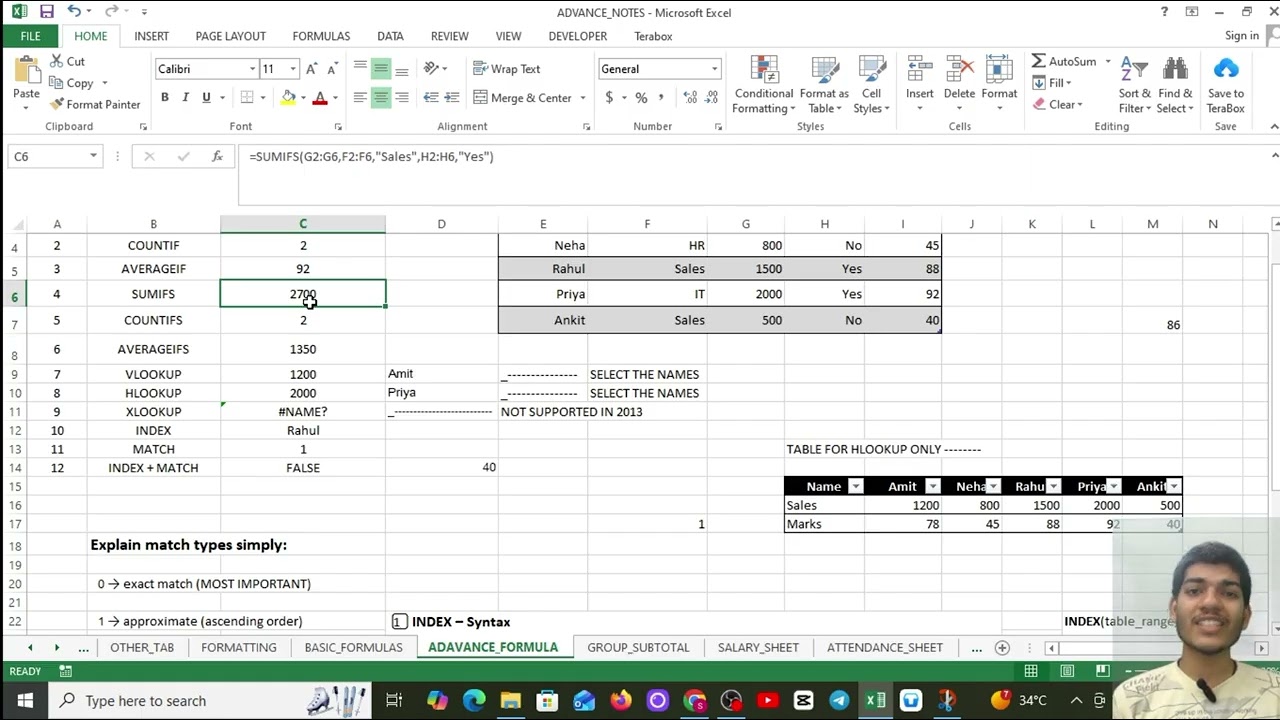Increase font size with the larger A
This screenshot has width=1280, height=720.
point(311,69)
